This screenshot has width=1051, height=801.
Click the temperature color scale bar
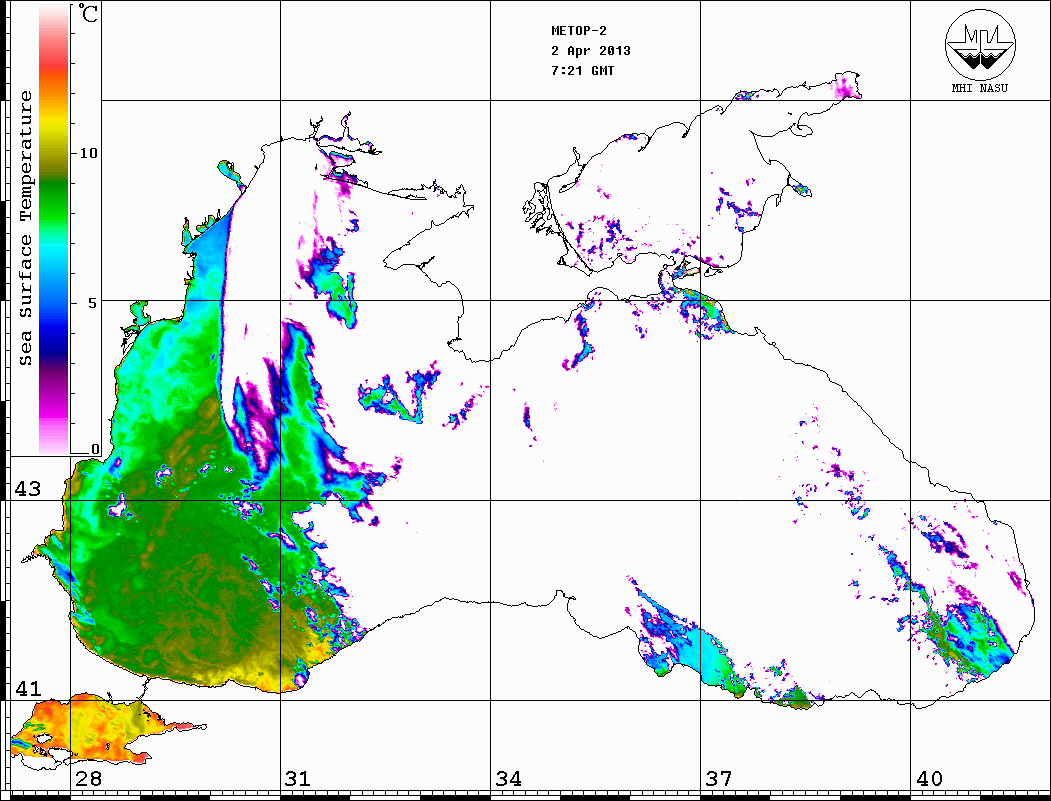[x=54, y=229]
